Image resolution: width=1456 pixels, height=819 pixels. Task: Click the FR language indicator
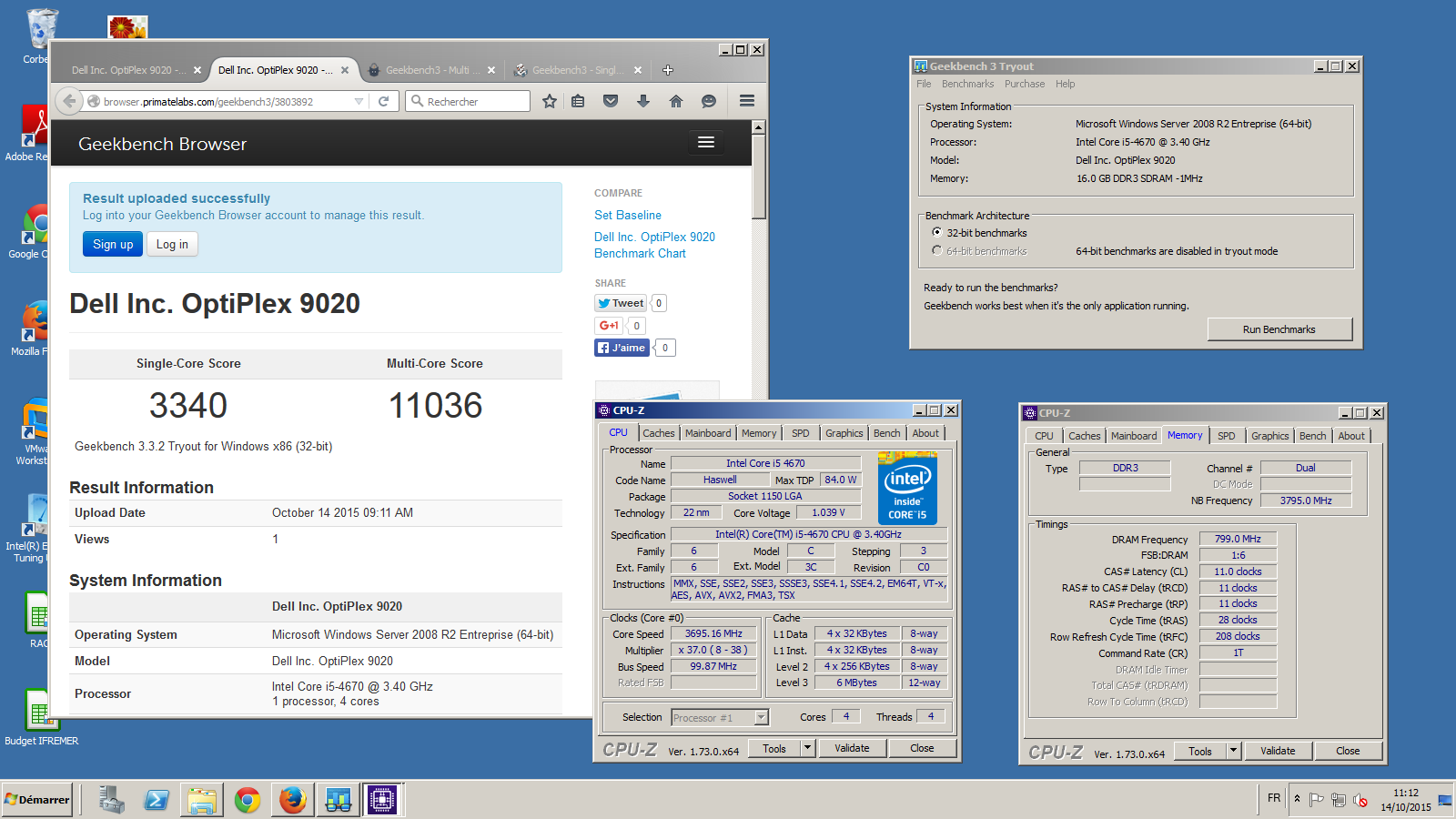point(1274,798)
